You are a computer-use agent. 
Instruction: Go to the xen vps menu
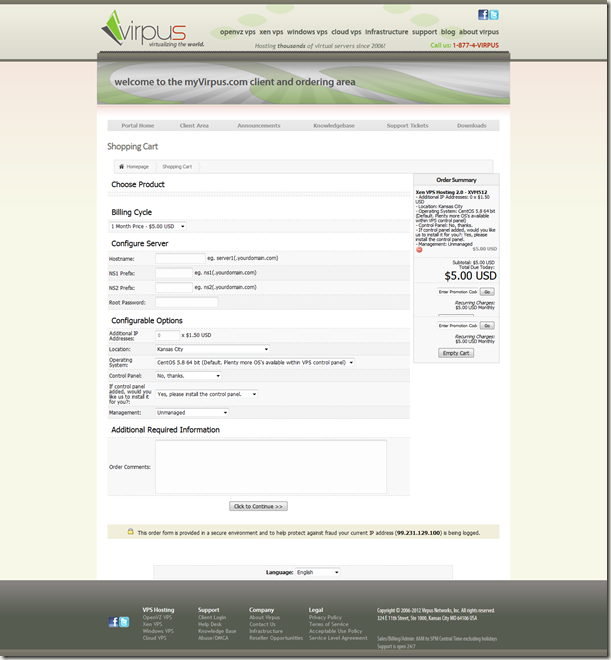pos(271,32)
